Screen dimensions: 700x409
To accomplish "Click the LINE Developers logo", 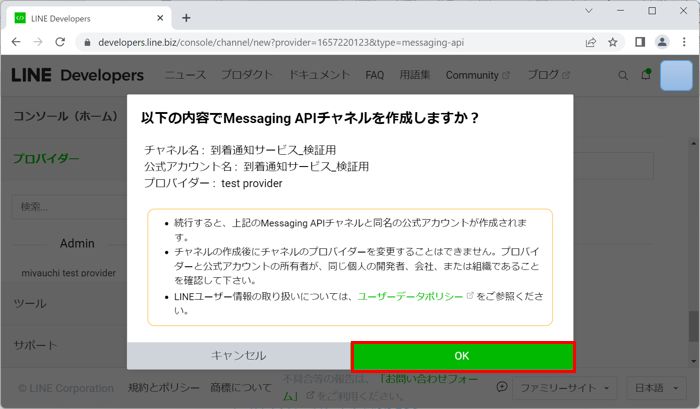I will click(x=77, y=75).
